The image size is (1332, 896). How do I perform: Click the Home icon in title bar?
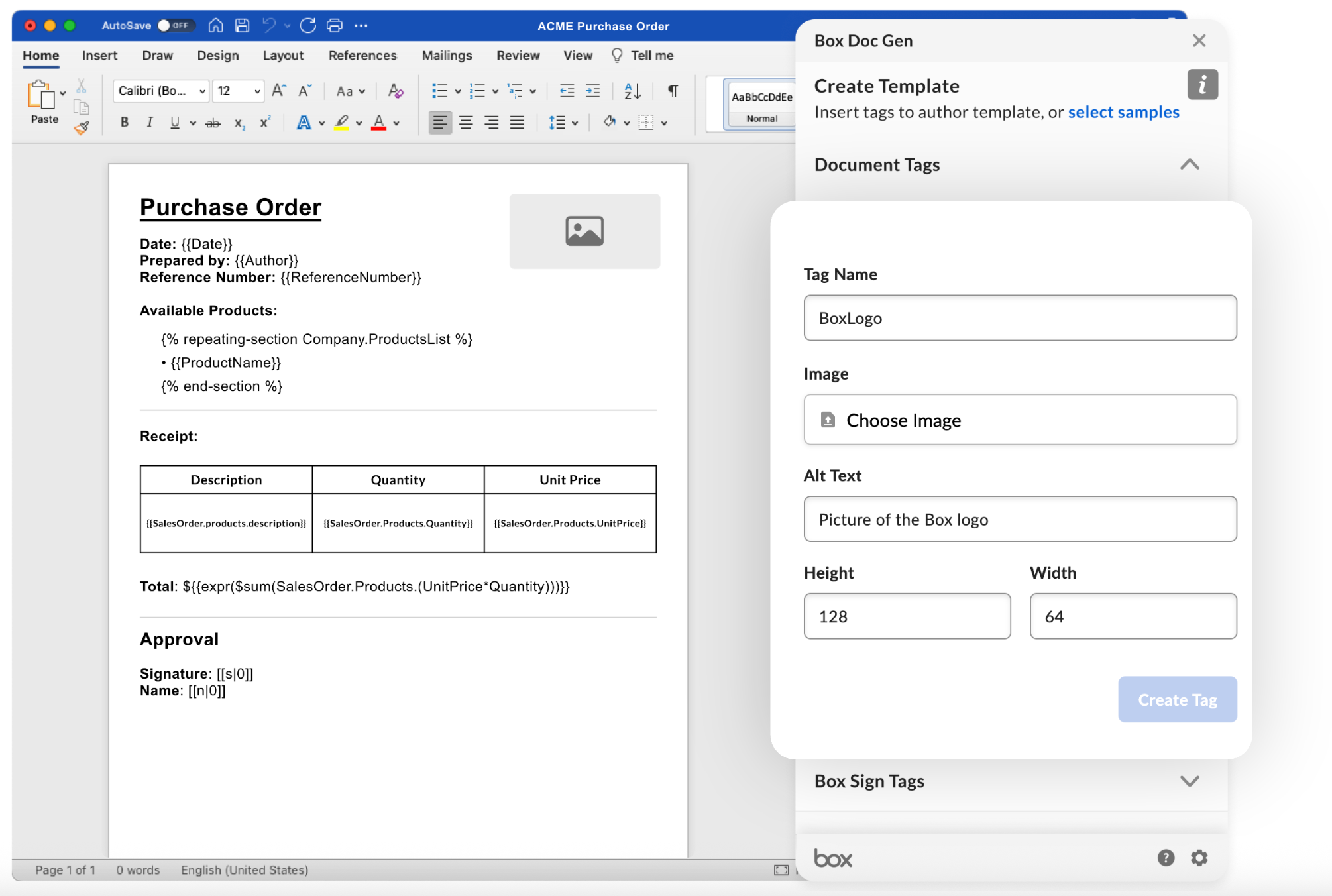point(215,25)
